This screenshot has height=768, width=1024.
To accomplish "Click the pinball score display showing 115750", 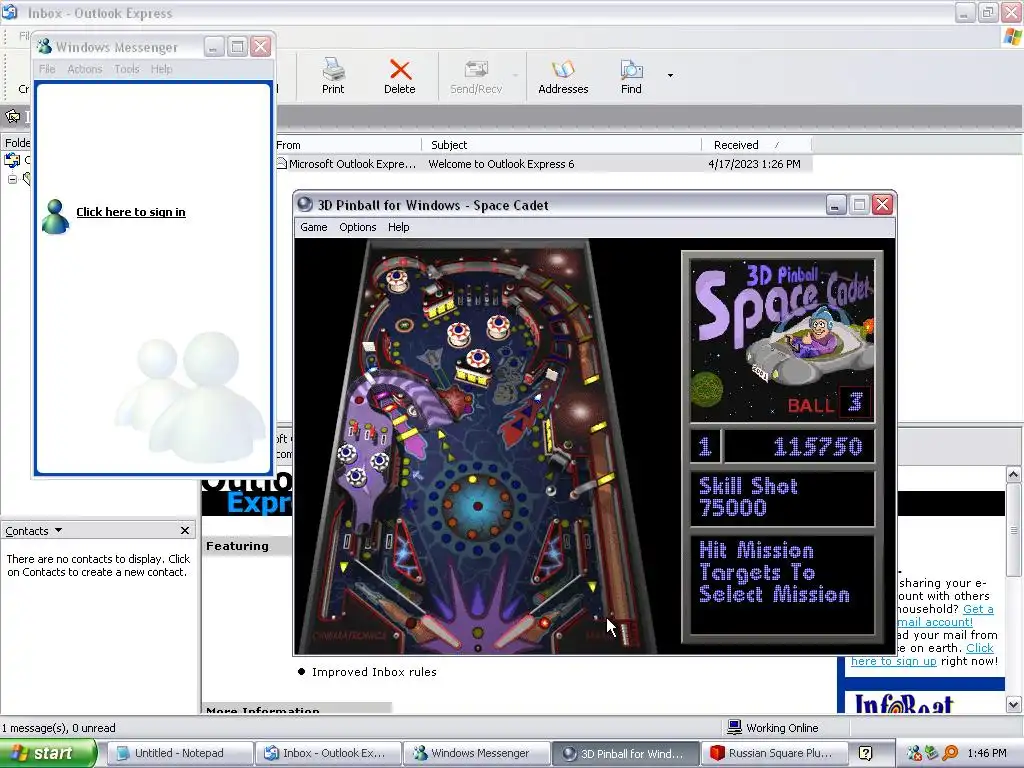I will [x=799, y=446].
